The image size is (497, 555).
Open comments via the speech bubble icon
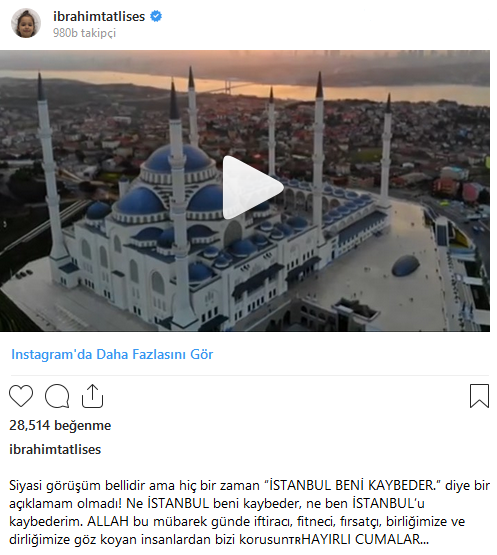tap(57, 396)
